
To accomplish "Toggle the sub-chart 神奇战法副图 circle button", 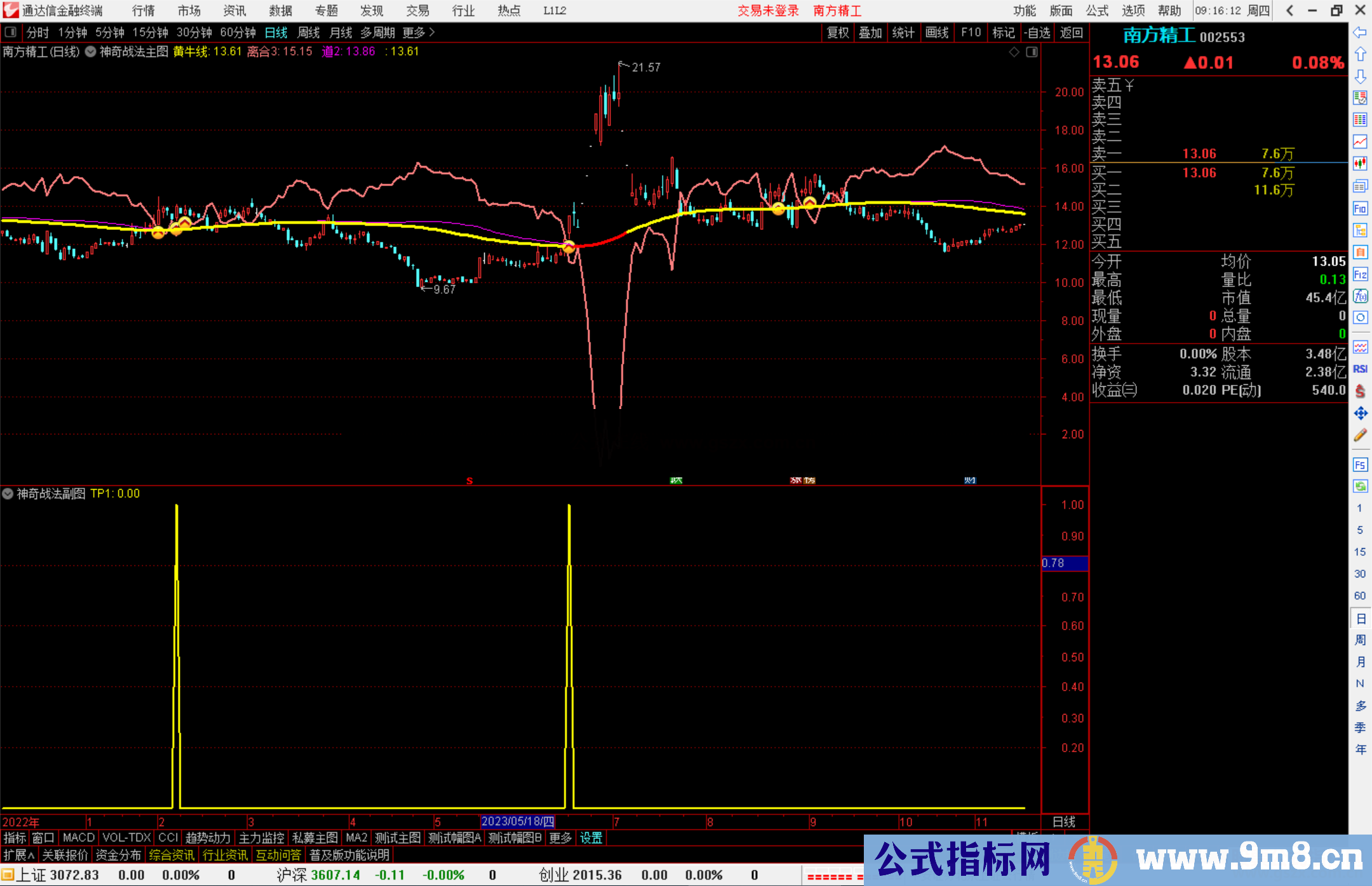I will click(8, 493).
